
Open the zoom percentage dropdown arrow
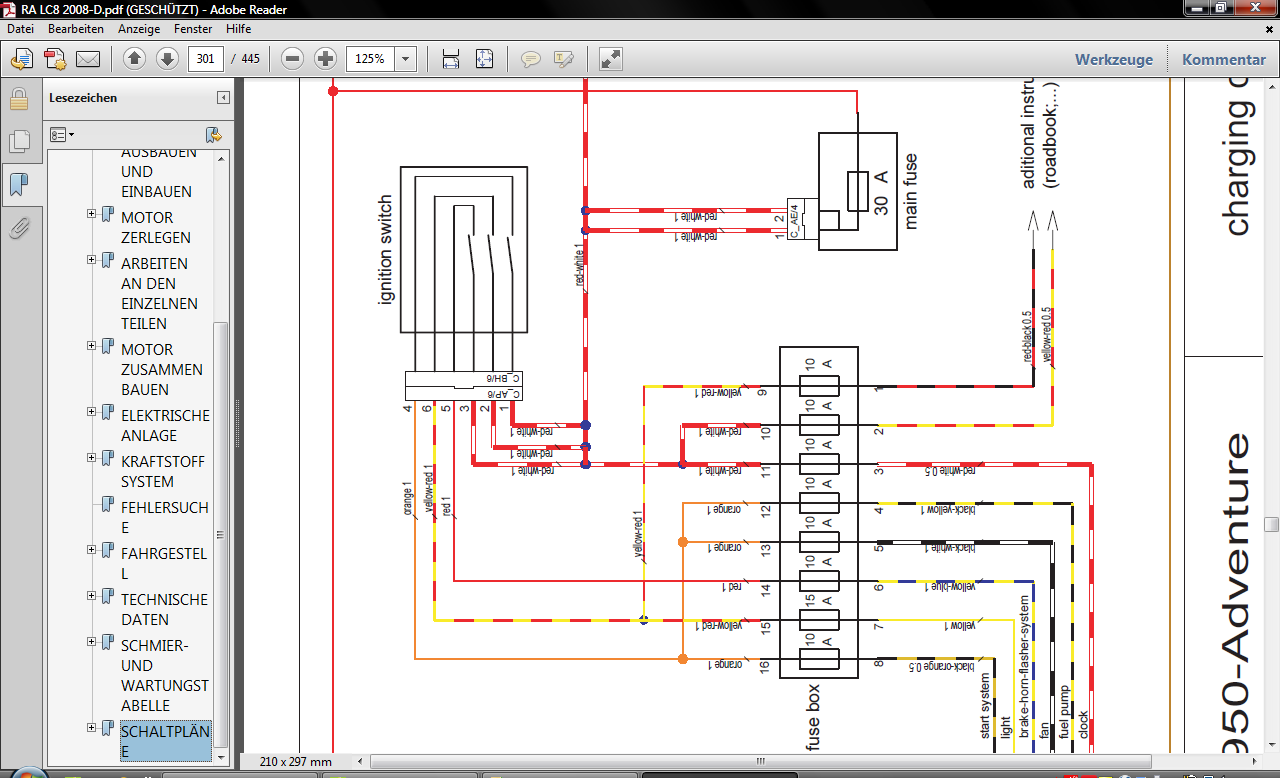coord(405,59)
